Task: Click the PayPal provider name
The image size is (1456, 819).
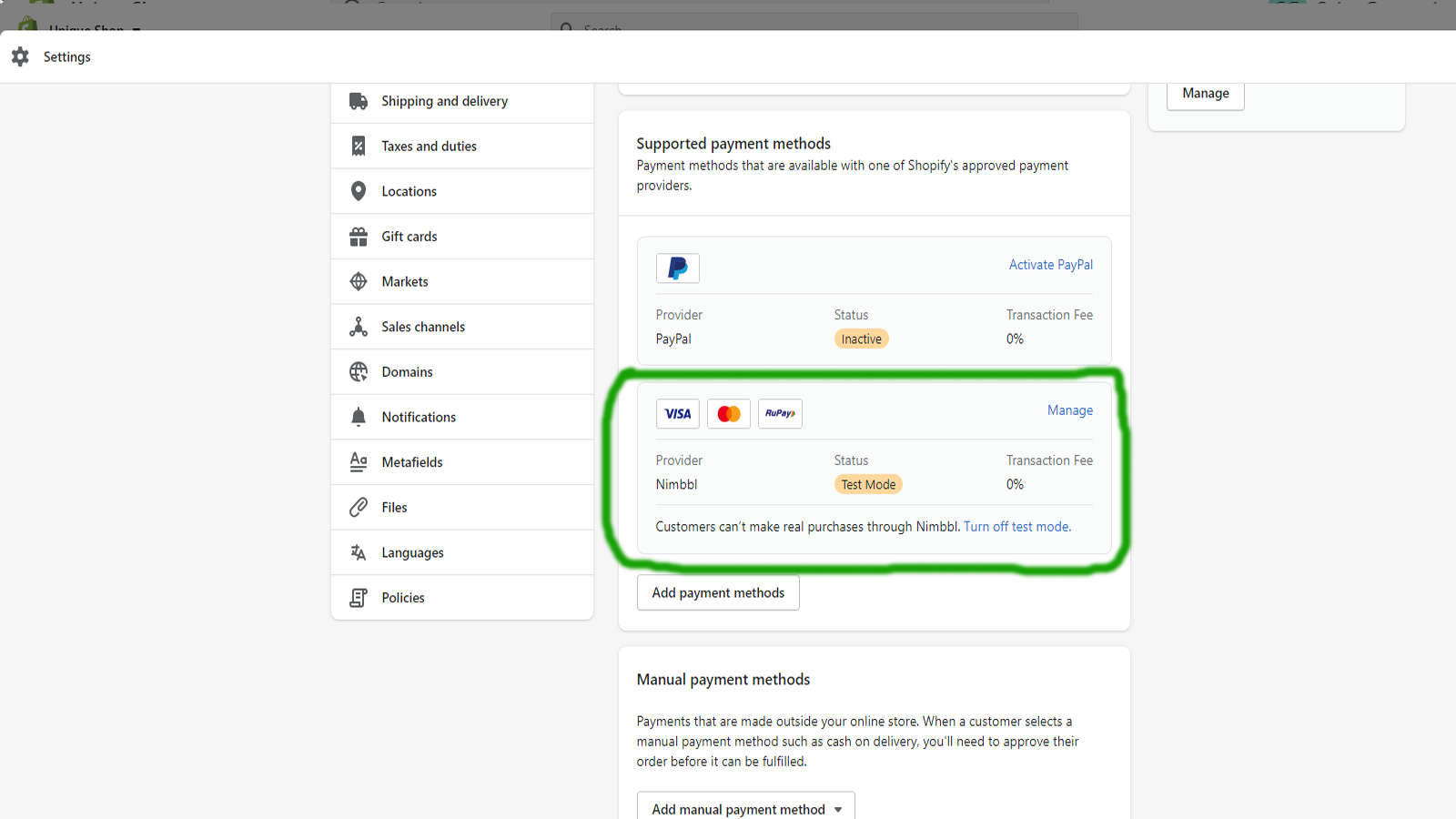Action: 673,339
